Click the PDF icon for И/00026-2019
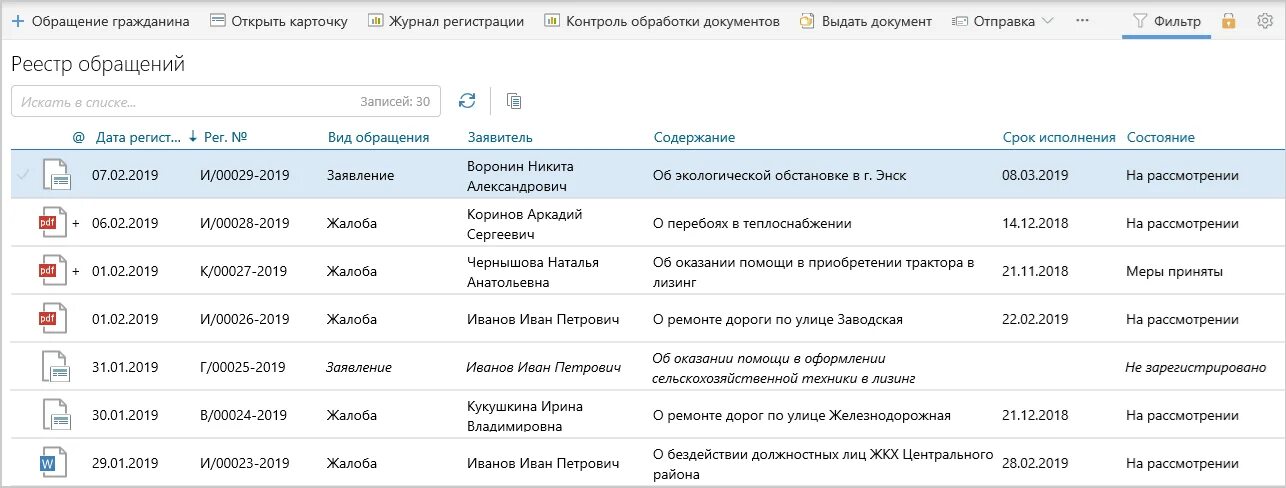The height and width of the screenshot is (488, 1286). coord(51,319)
